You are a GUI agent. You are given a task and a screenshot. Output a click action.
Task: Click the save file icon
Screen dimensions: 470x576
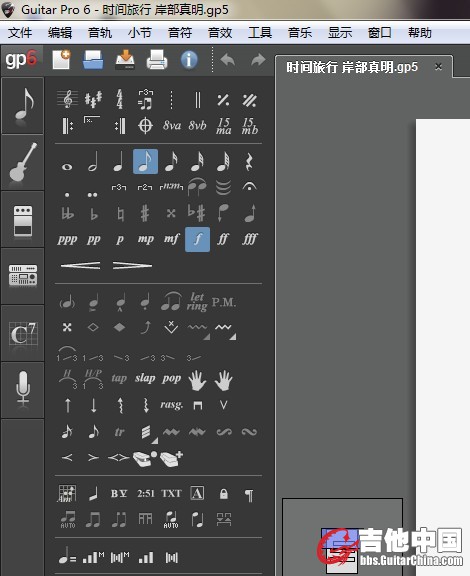[x=125, y=60]
